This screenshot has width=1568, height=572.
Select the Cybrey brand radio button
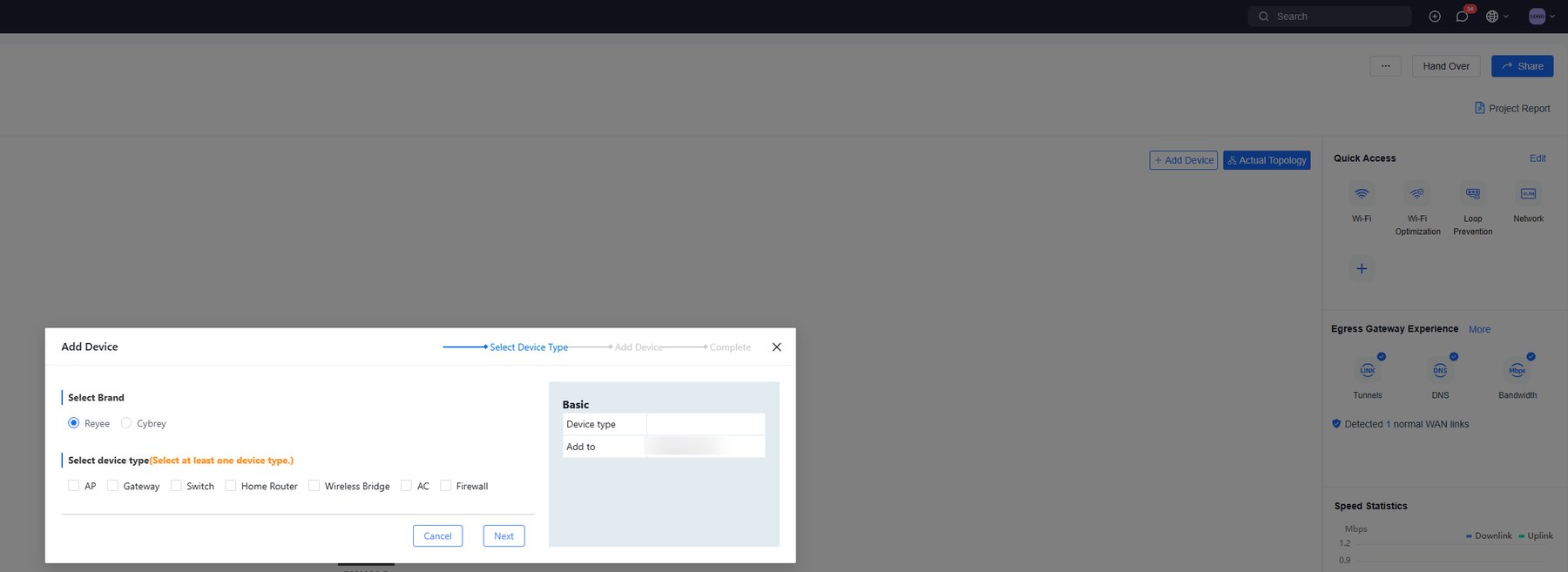point(126,423)
